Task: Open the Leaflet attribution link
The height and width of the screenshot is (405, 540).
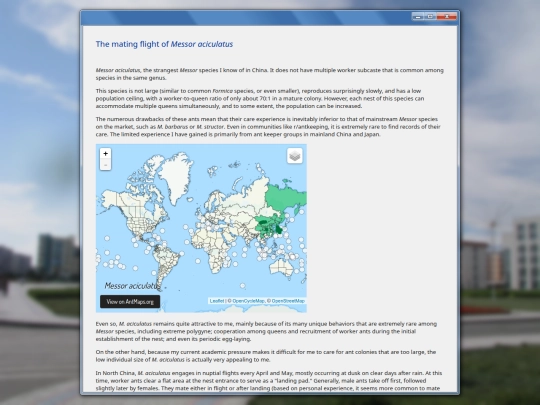Action: (217, 301)
